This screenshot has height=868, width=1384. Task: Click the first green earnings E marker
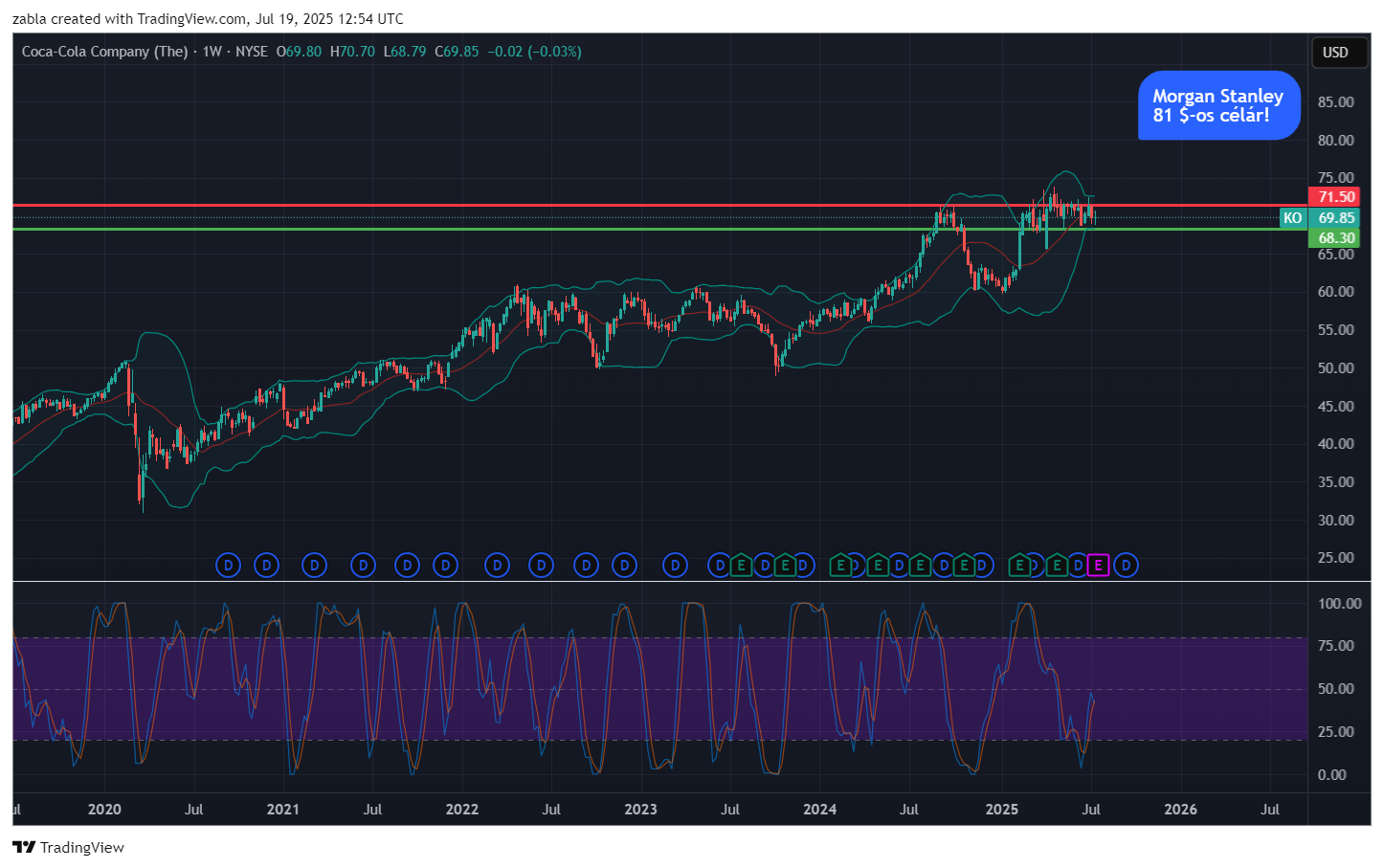[741, 566]
